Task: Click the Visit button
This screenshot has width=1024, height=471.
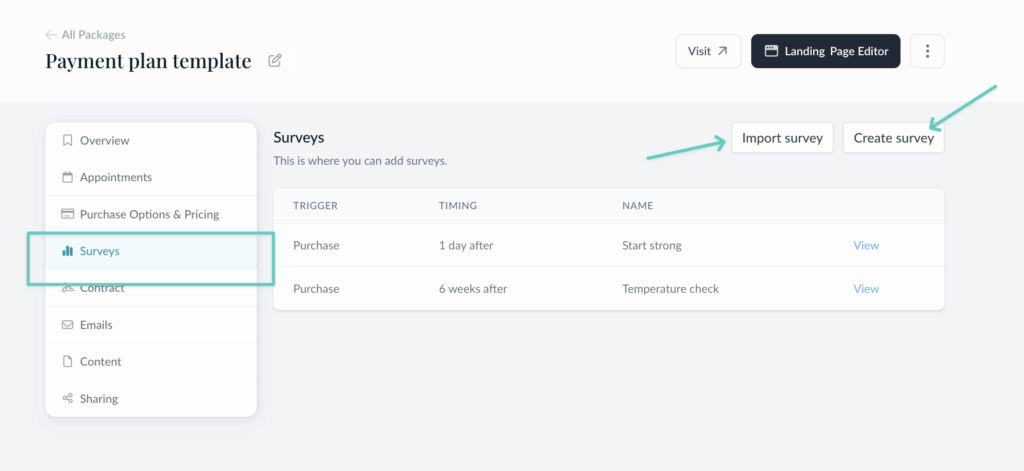Action: [708, 51]
